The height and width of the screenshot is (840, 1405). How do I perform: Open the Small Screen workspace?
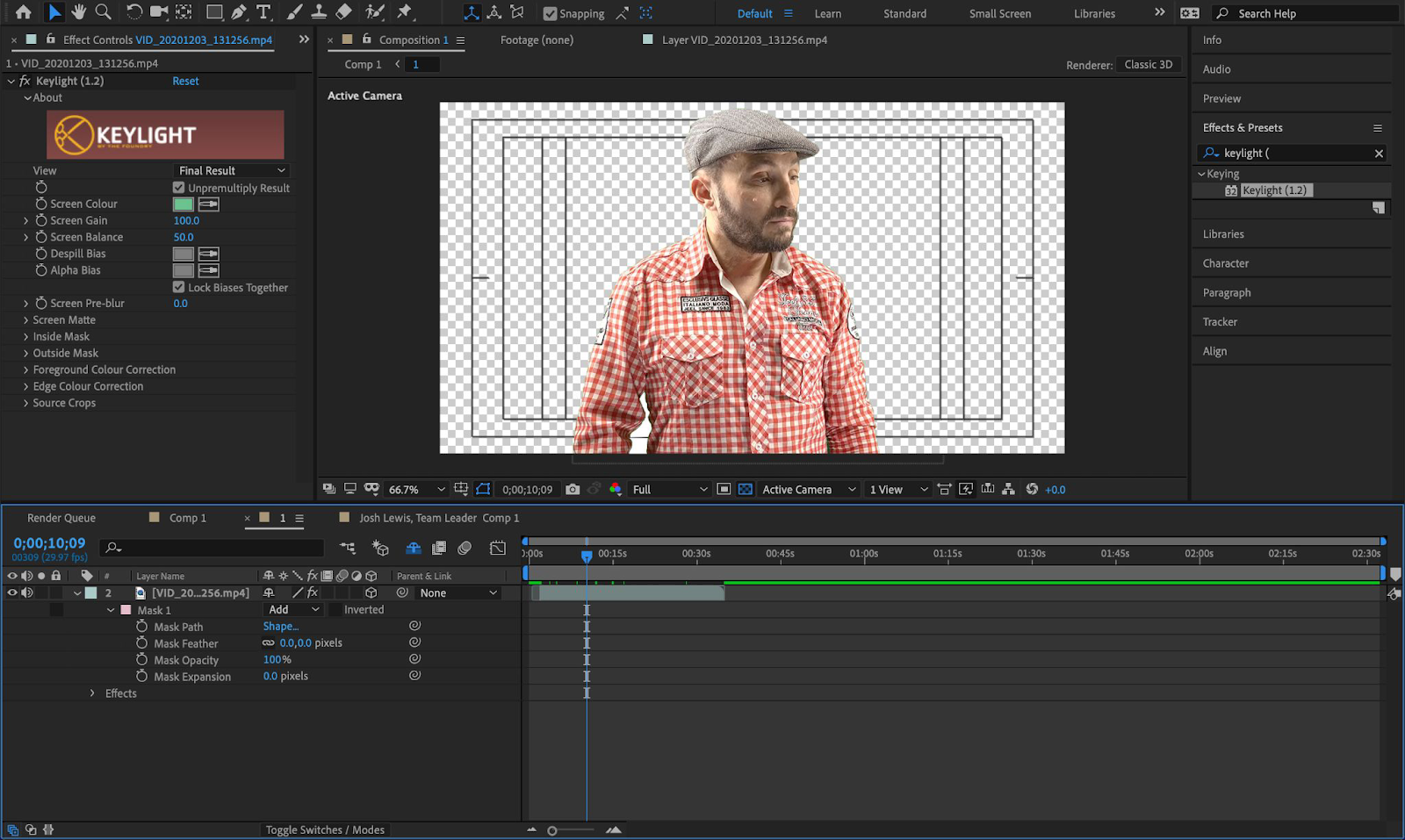click(998, 13)
